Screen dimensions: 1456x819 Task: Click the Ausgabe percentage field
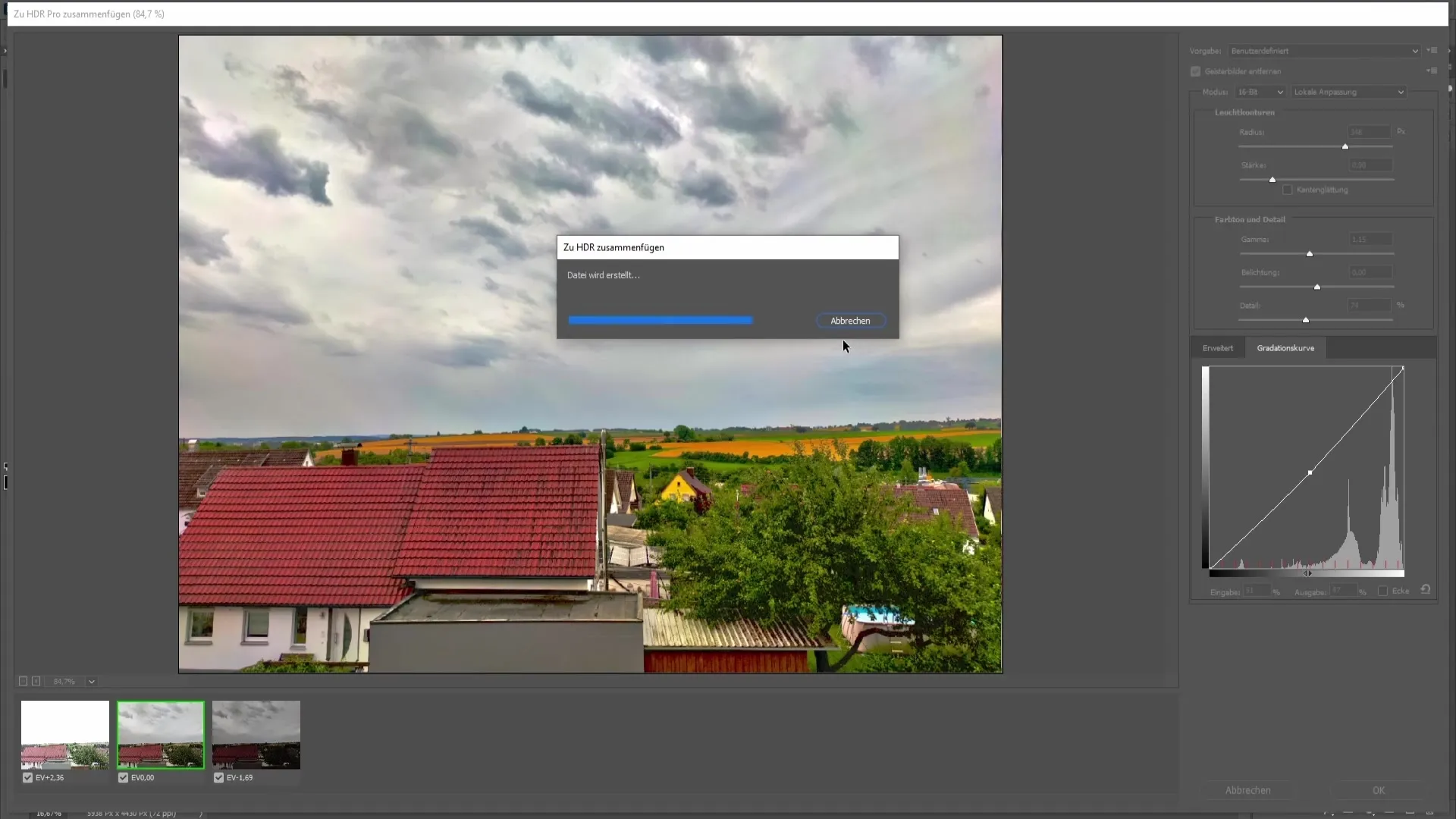click(x=1343, y=591)
